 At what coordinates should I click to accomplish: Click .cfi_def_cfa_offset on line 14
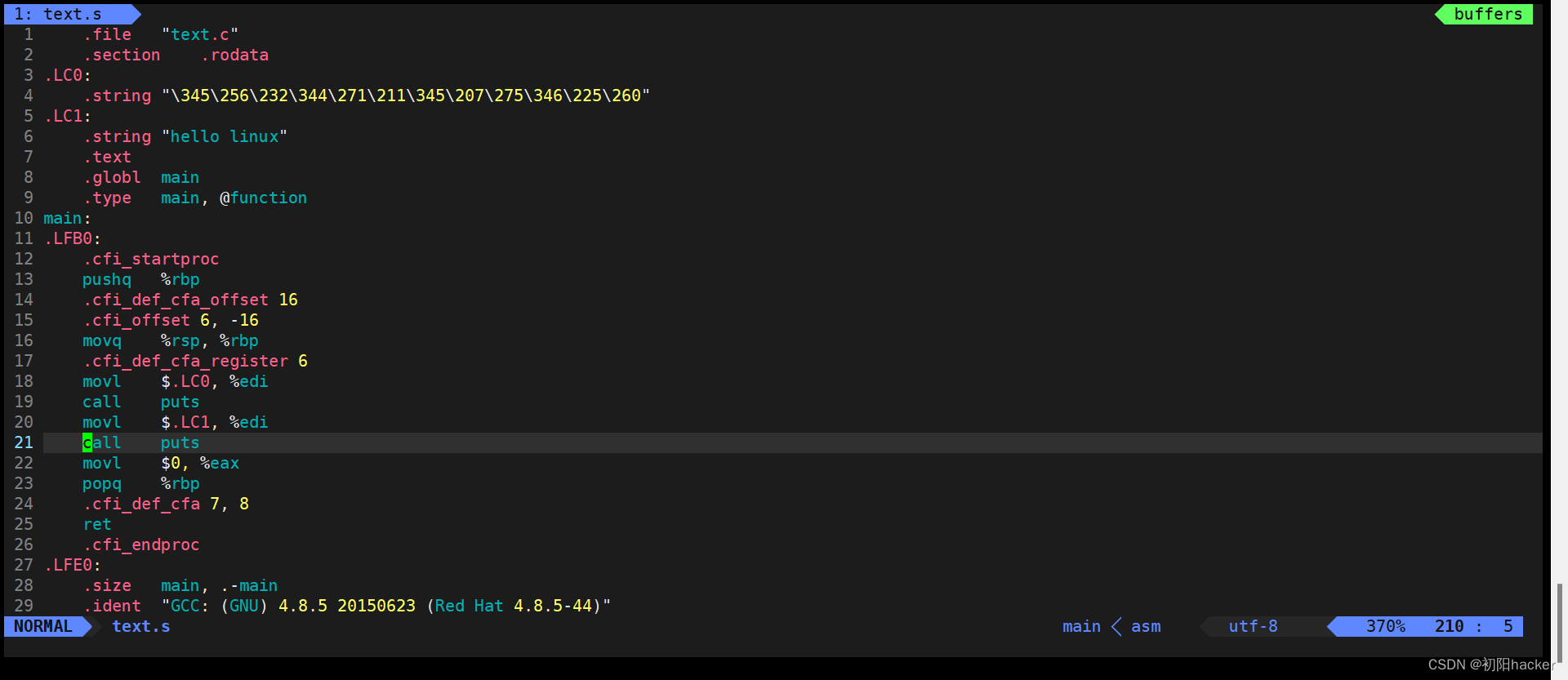(176, 300)
